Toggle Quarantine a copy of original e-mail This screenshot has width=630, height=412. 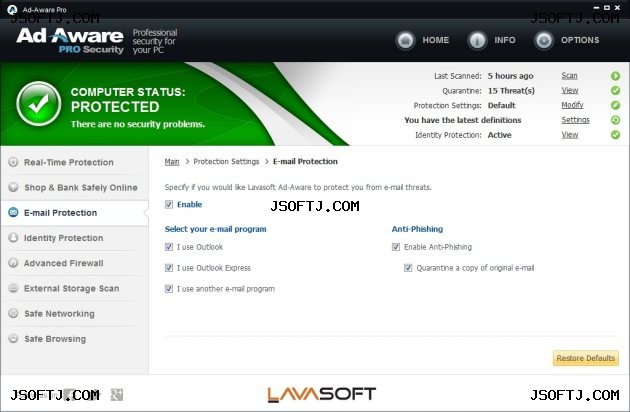point(408,268)
